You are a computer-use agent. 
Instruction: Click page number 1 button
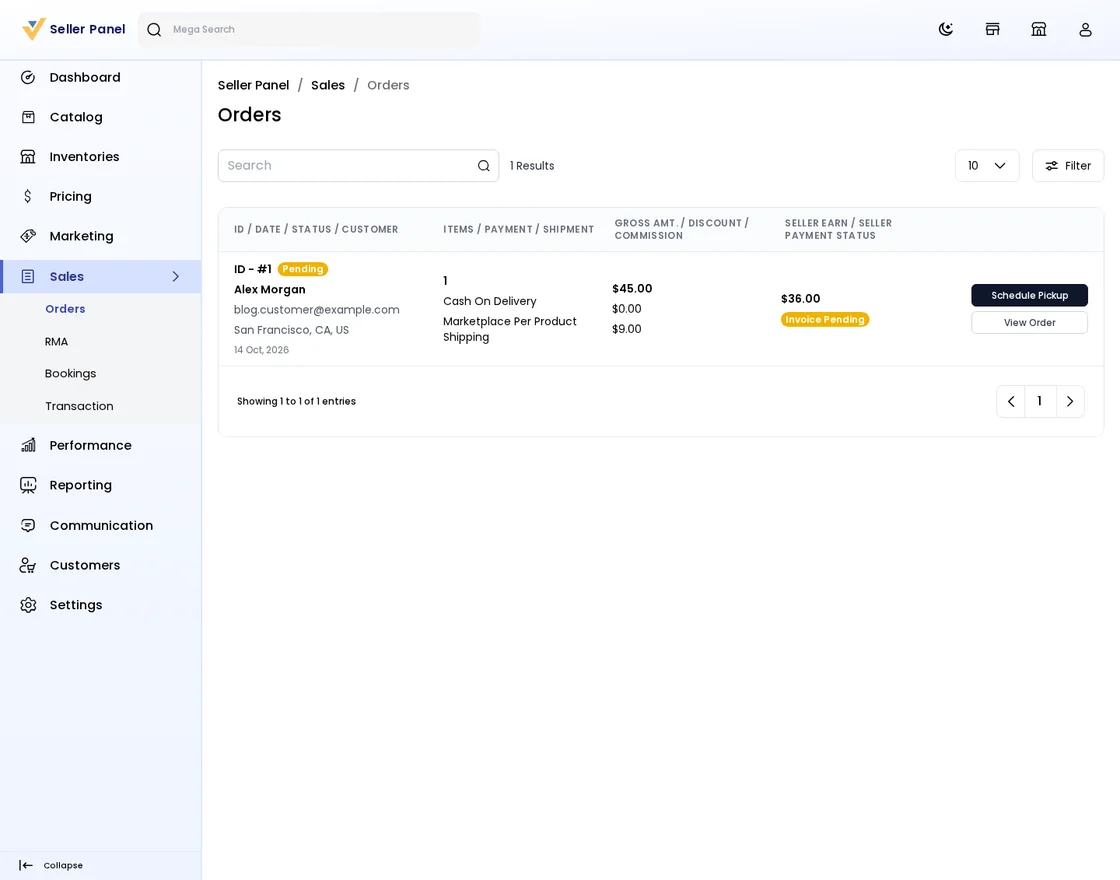coord(1040,401)
